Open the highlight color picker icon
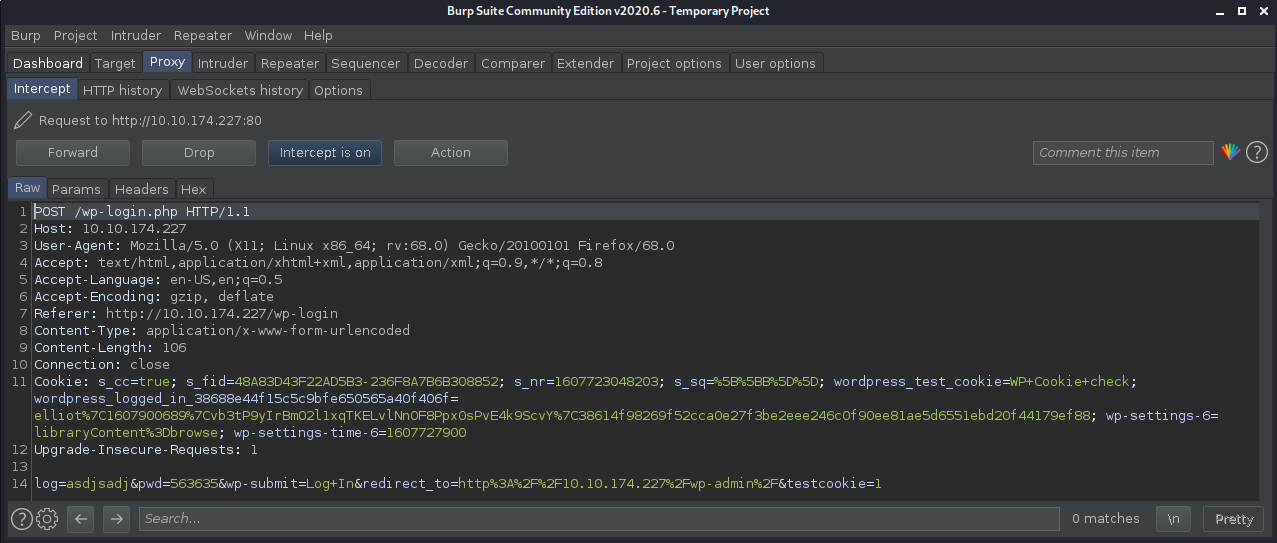1277x543 pixels. pyautogui.click(x=1230, y=152)
